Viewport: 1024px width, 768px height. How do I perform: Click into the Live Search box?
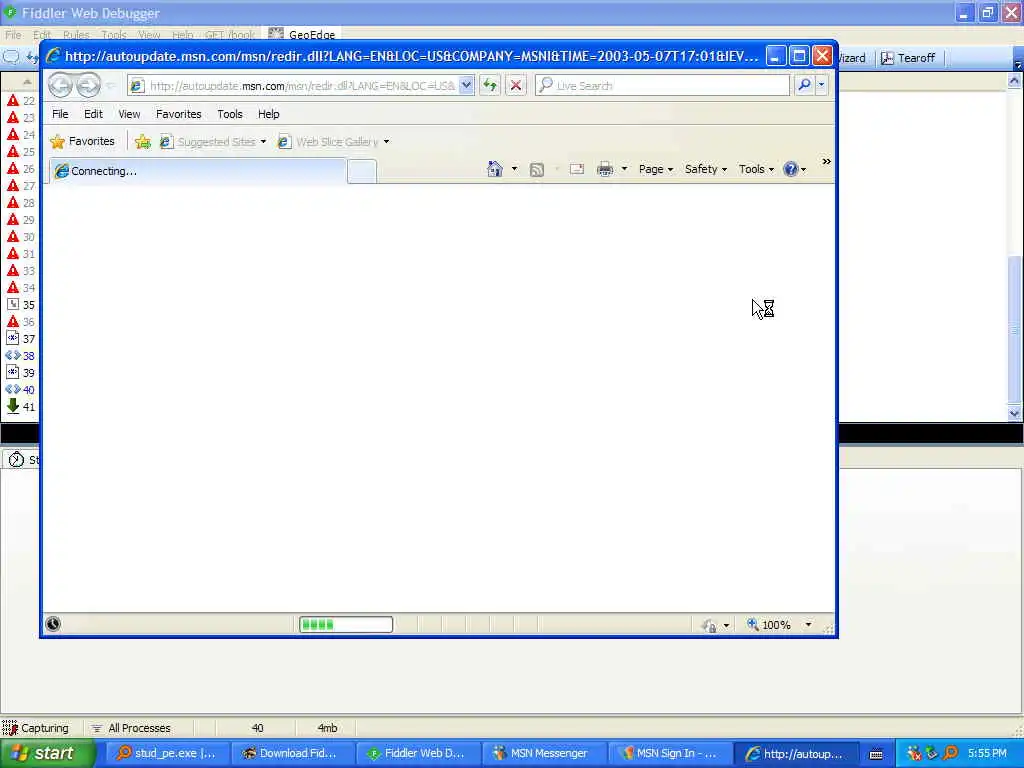tap(663, 85)
